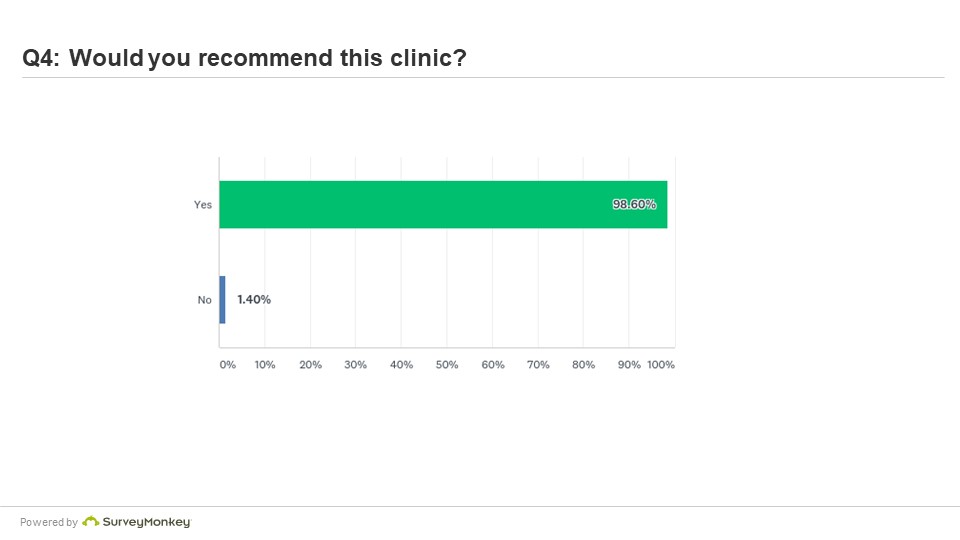Click the 100% axis tick label
This screenshot has height=540, width=960.
point(661,365)
